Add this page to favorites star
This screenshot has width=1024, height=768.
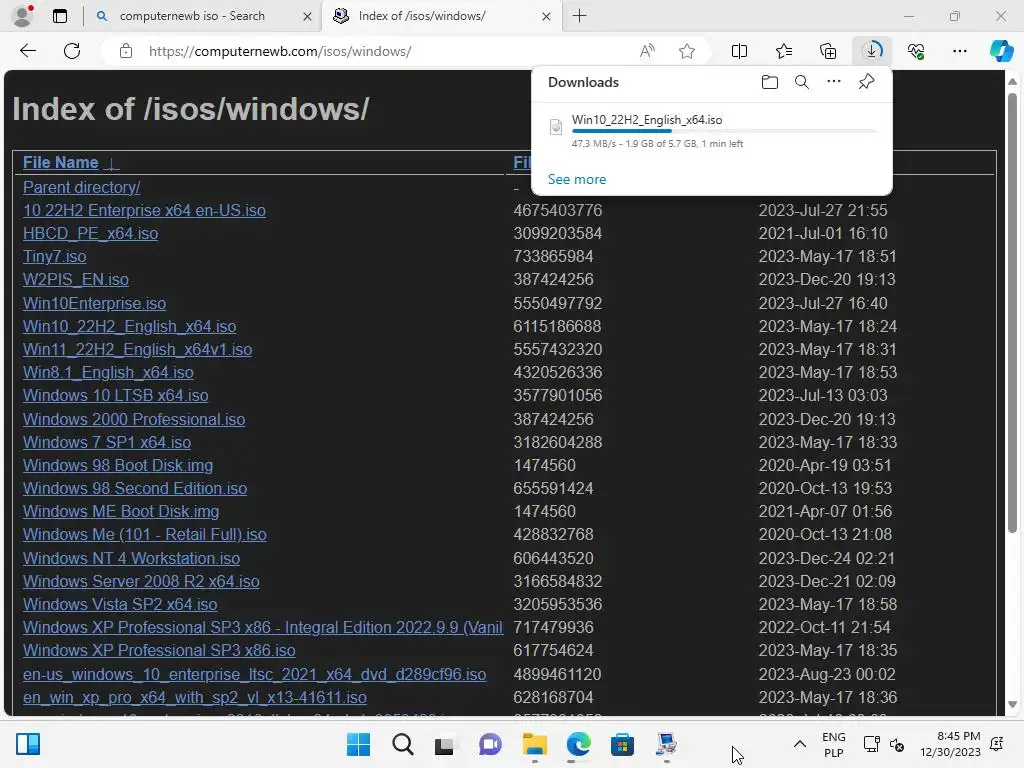point(686,51)
